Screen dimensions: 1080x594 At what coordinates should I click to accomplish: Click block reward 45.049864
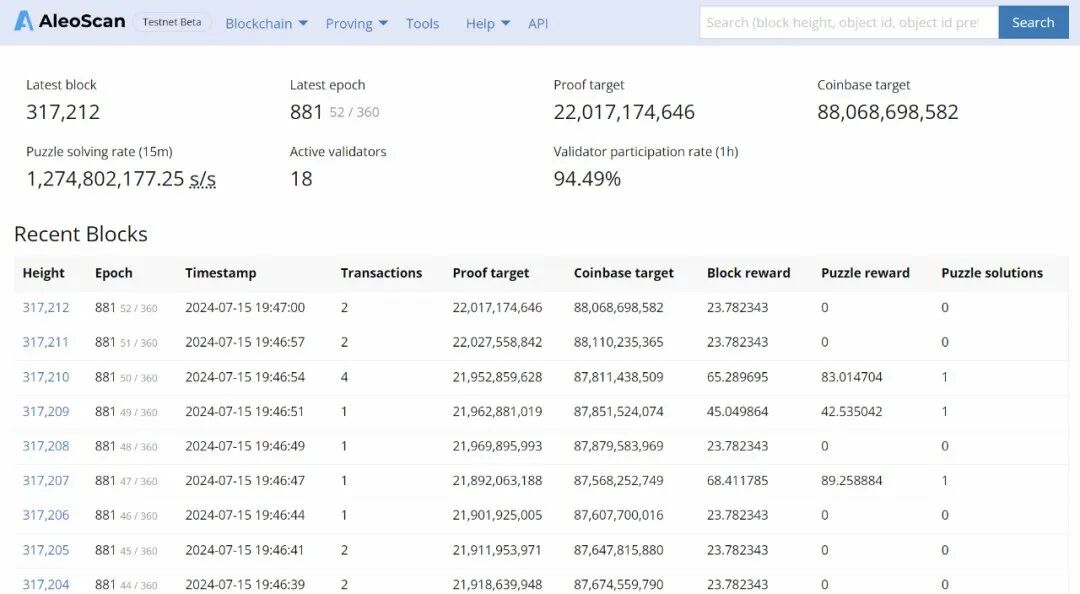[737, 411]
